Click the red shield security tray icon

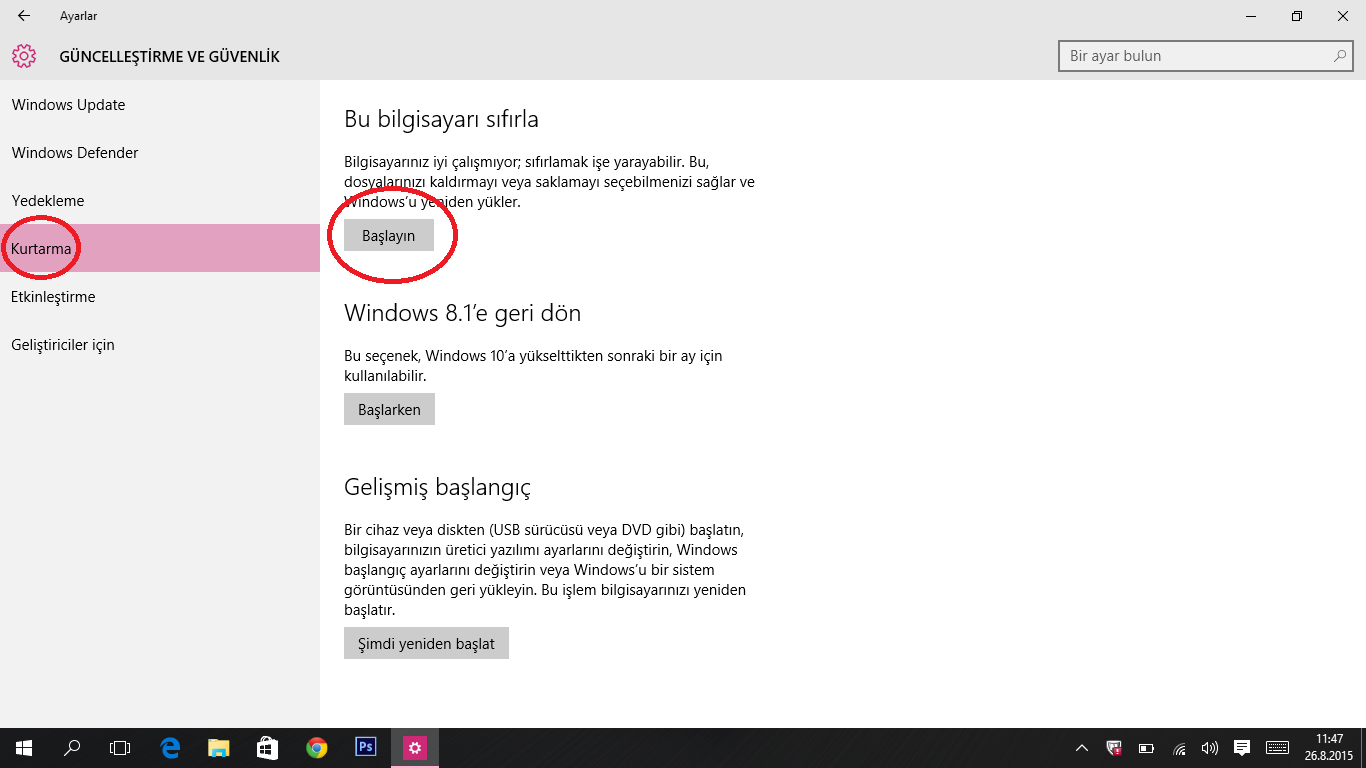pyautogui.click(x=1114, y=748)
